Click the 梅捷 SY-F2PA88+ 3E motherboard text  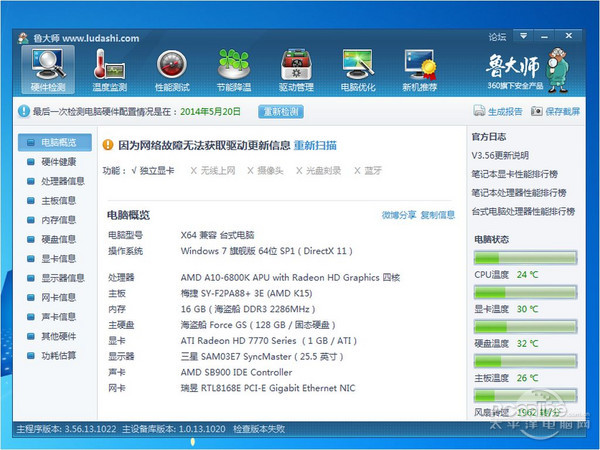point(246,293)
